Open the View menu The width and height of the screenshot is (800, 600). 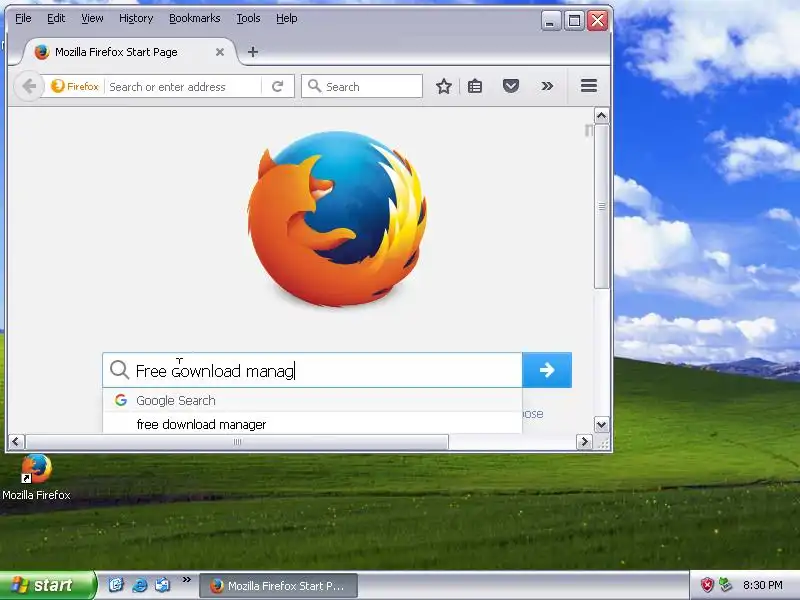(92, 18)
